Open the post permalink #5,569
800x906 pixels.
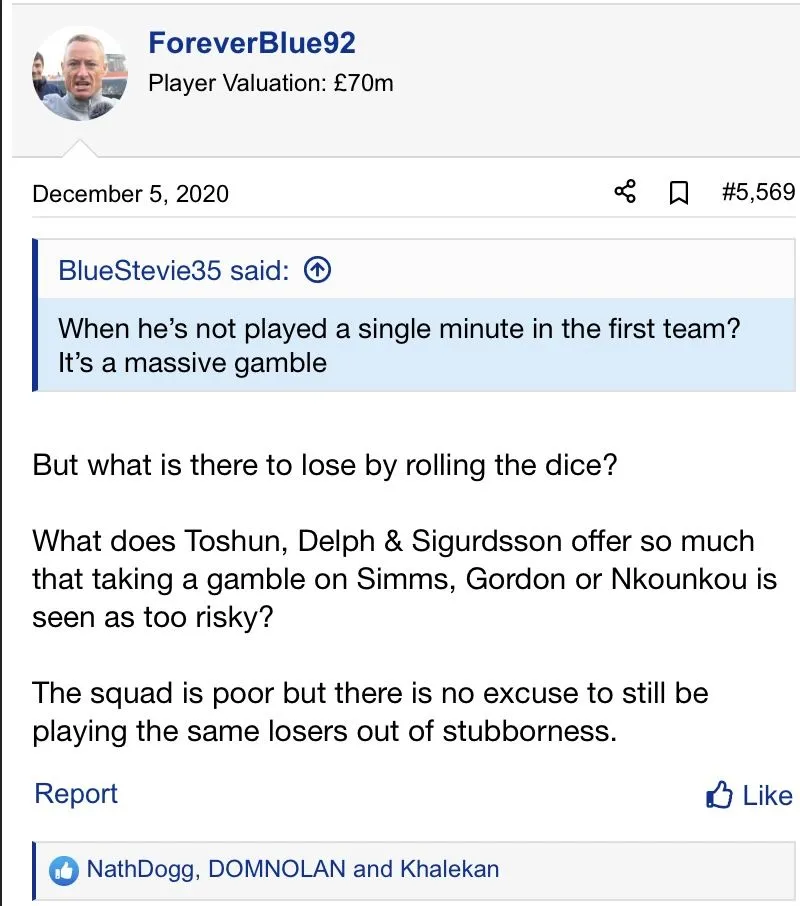(758, 192)
